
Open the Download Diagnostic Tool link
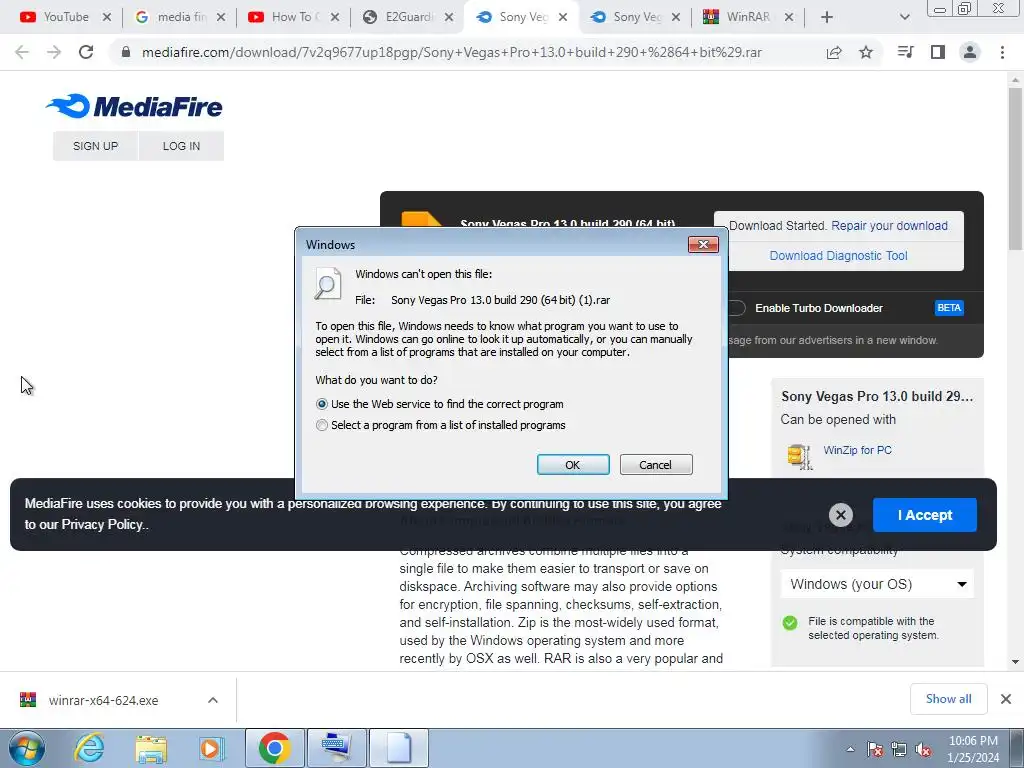[839, 255]
